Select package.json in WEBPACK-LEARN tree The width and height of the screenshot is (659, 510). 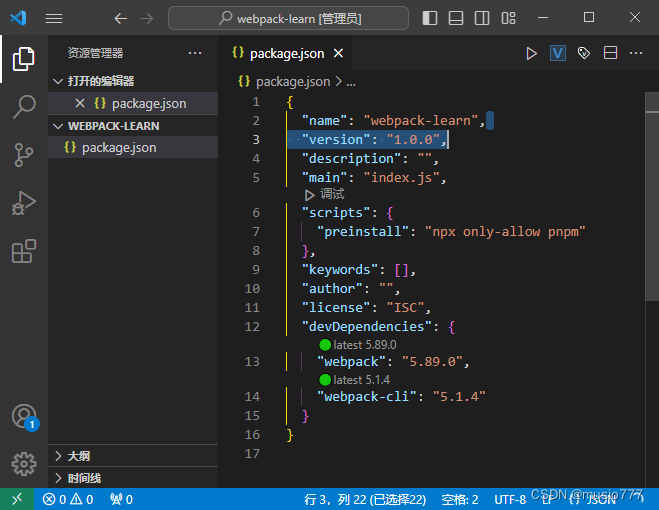pos(133,148)
